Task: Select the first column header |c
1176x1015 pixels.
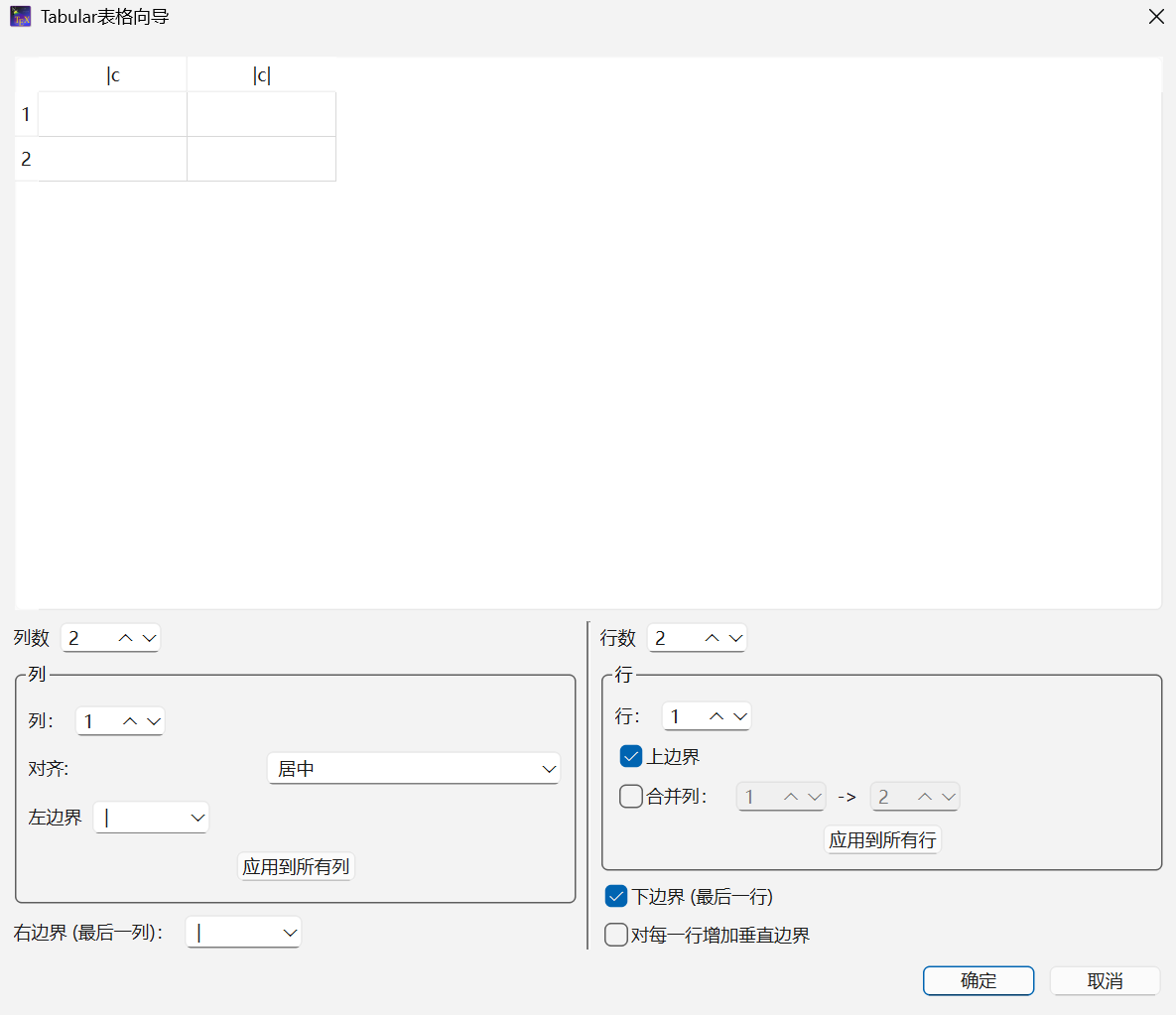Action: click(112, 75)
